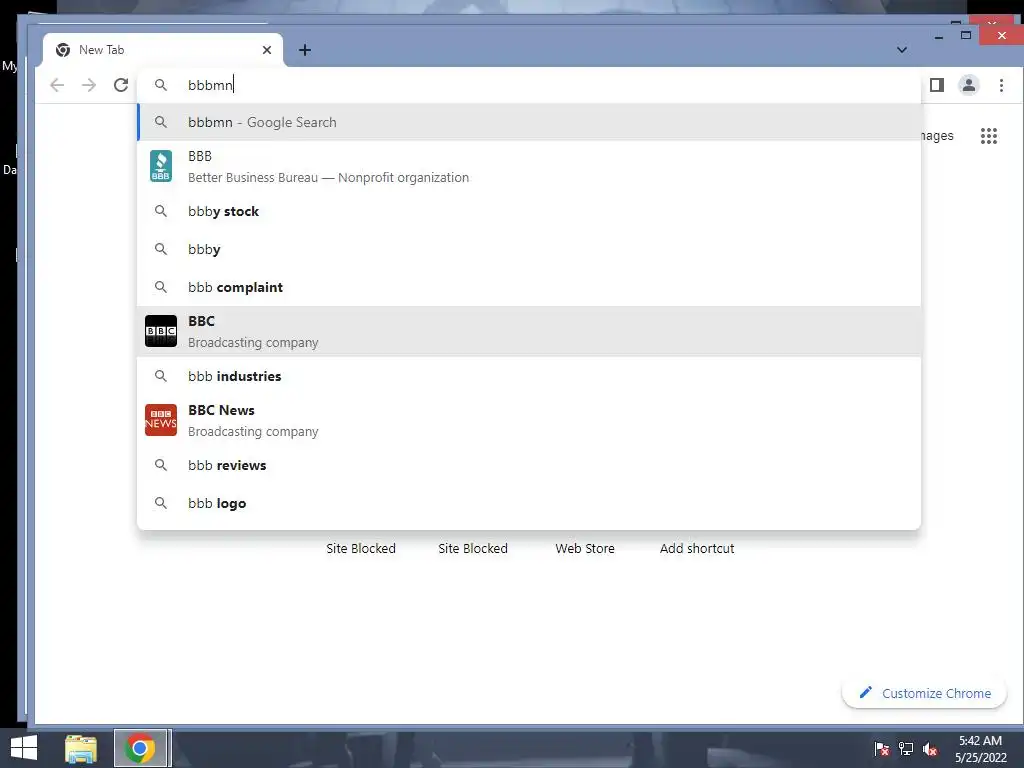The height and width of the screenshot is (768, 1024).
Task: Open Action Center flag icon
Action: click(882, 749)
